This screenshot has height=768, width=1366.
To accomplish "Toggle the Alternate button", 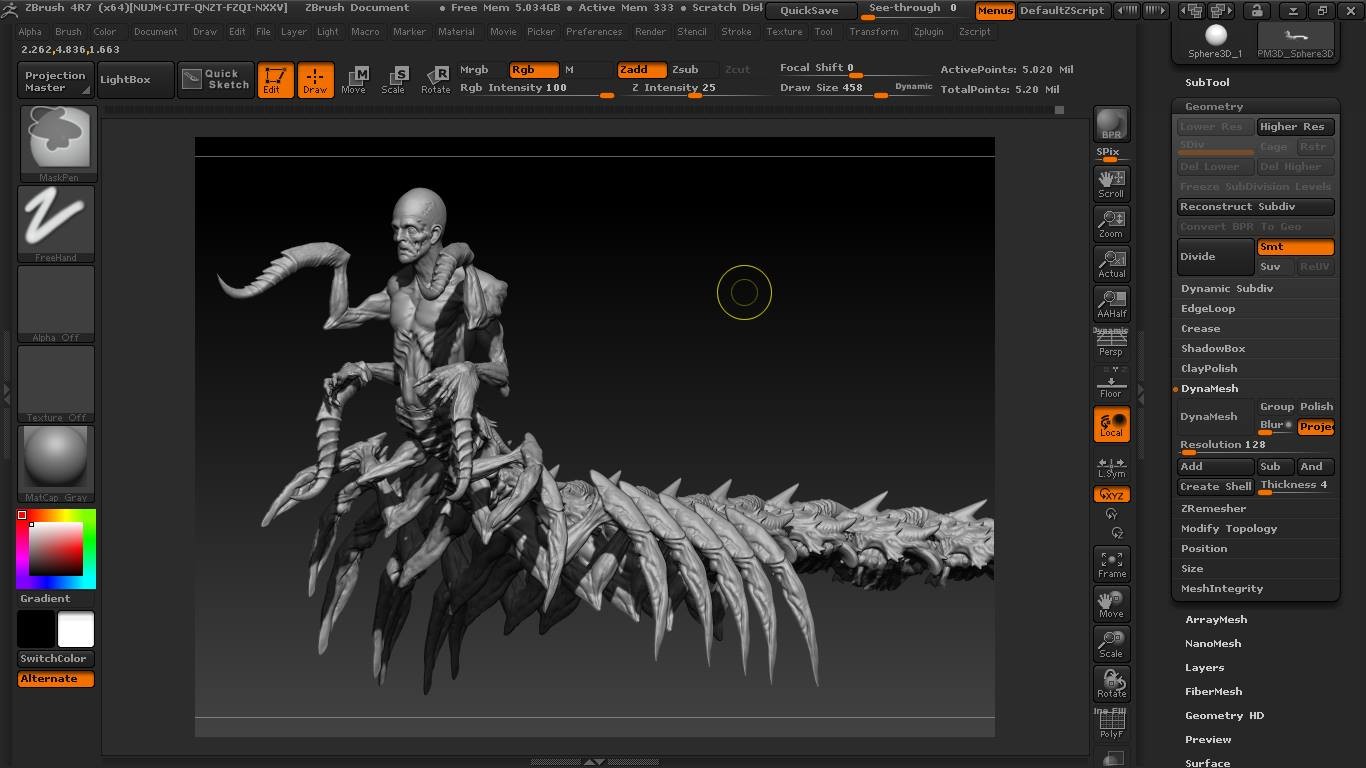I will pos(56,679).
